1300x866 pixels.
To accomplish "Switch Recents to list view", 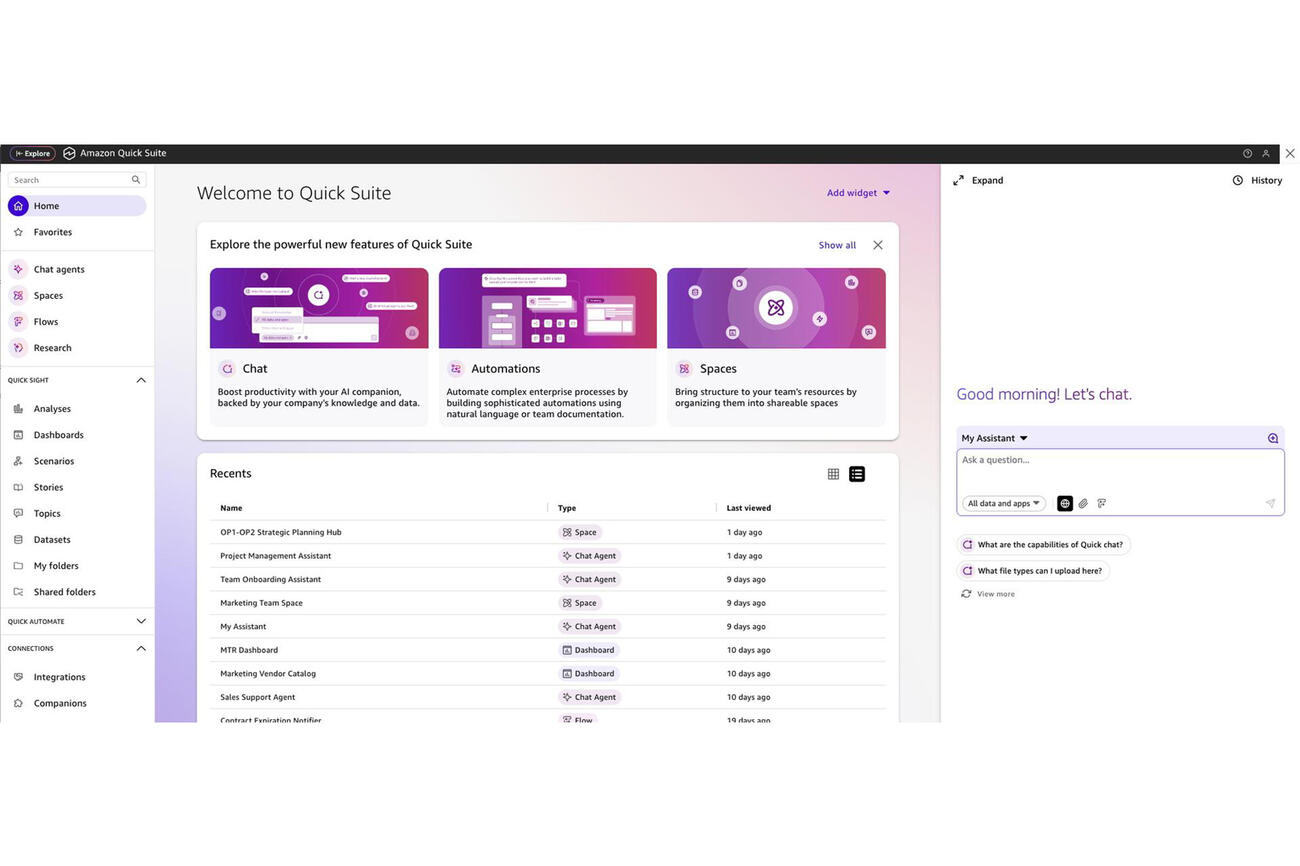I will (857, 474).
